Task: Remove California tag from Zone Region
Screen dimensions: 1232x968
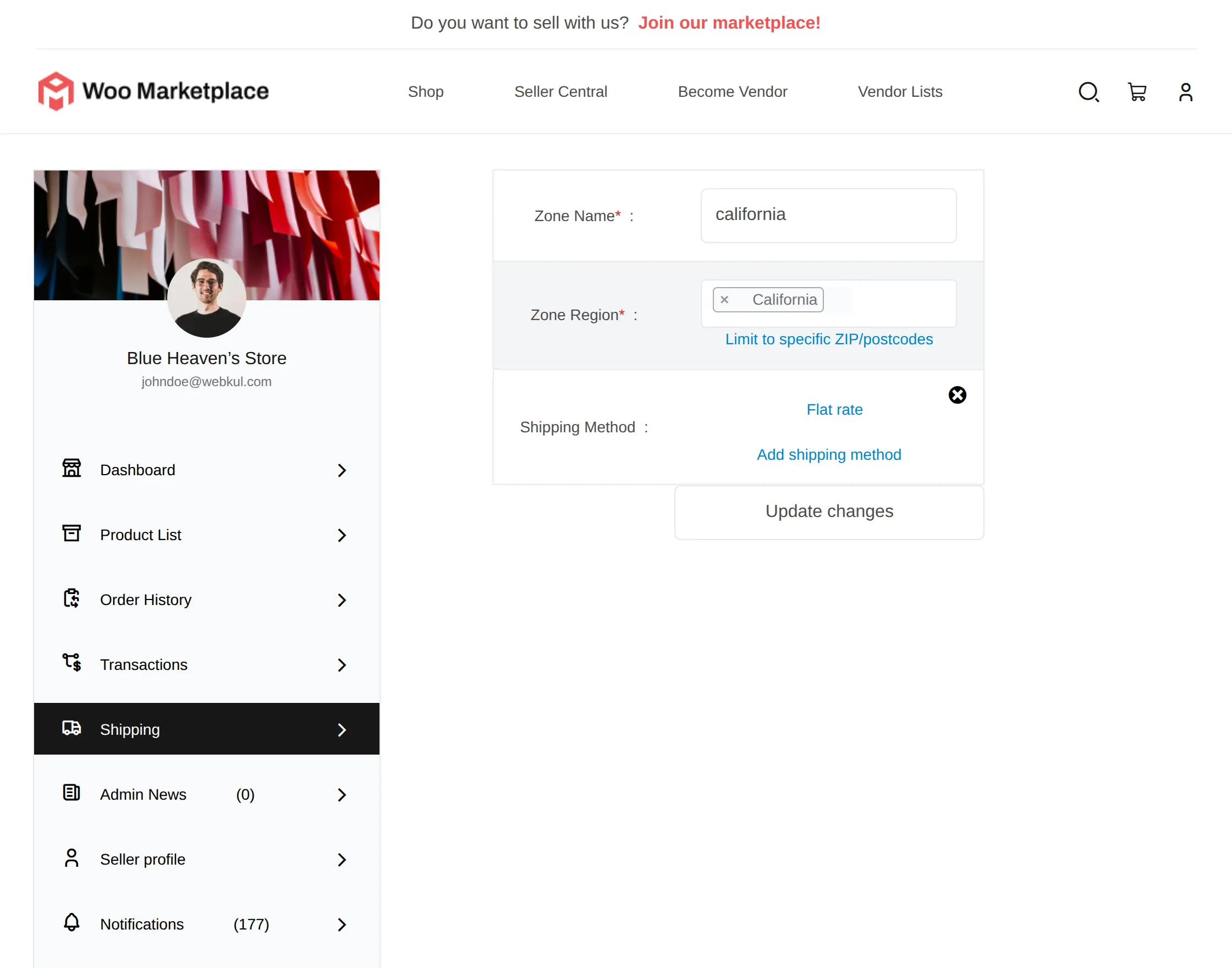Action: click(x=724, y=300)
